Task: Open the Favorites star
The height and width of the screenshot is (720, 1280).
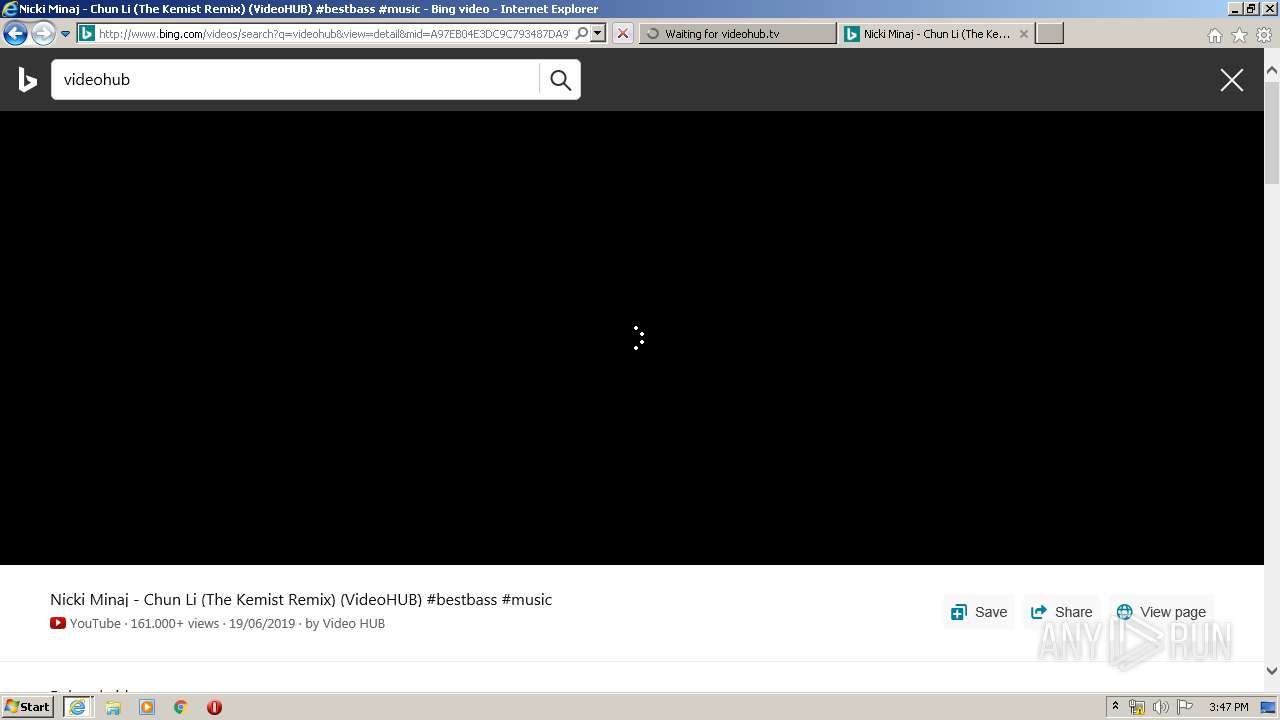Action: pos(1239,35)
